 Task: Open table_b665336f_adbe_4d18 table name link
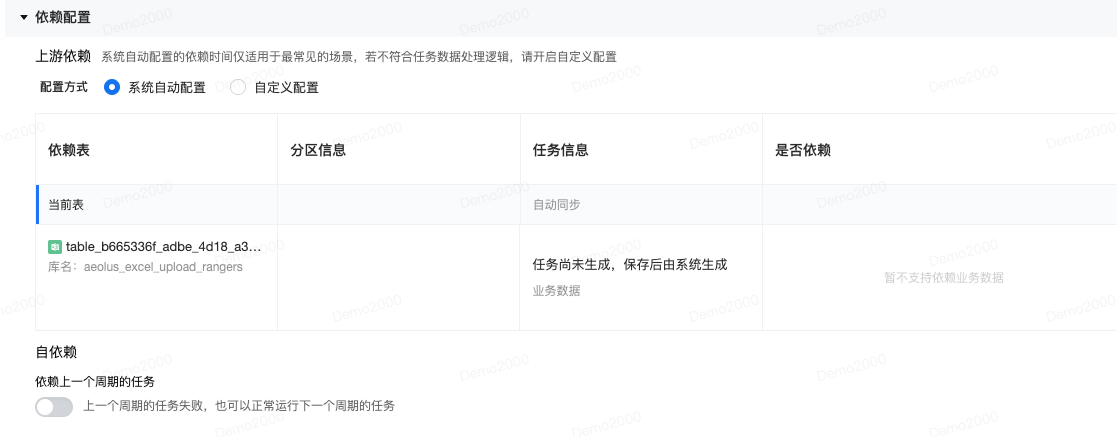pos(164,247)
